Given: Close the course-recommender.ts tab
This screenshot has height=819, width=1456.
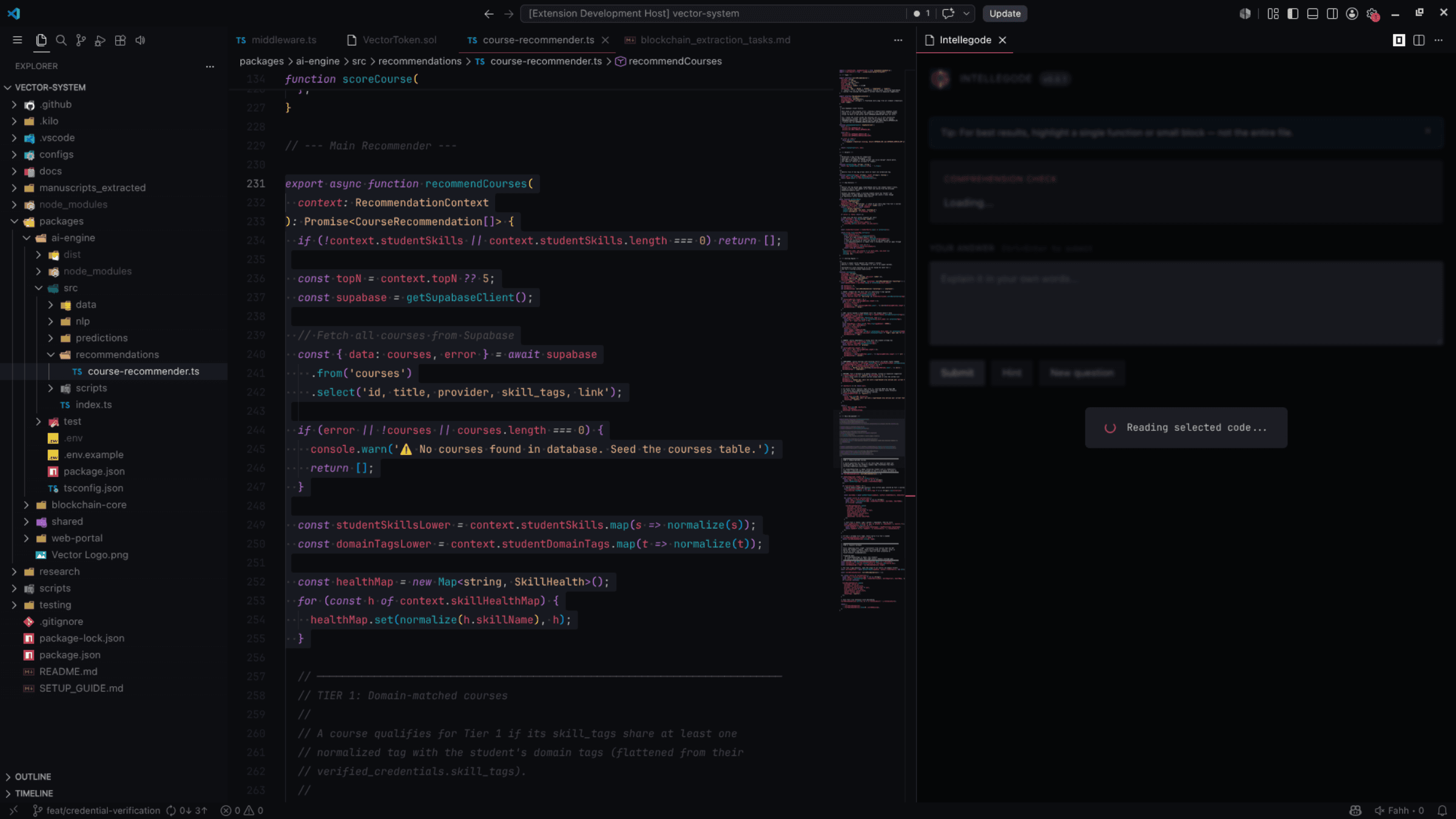Looking at the screenshot, I should 605,40.
